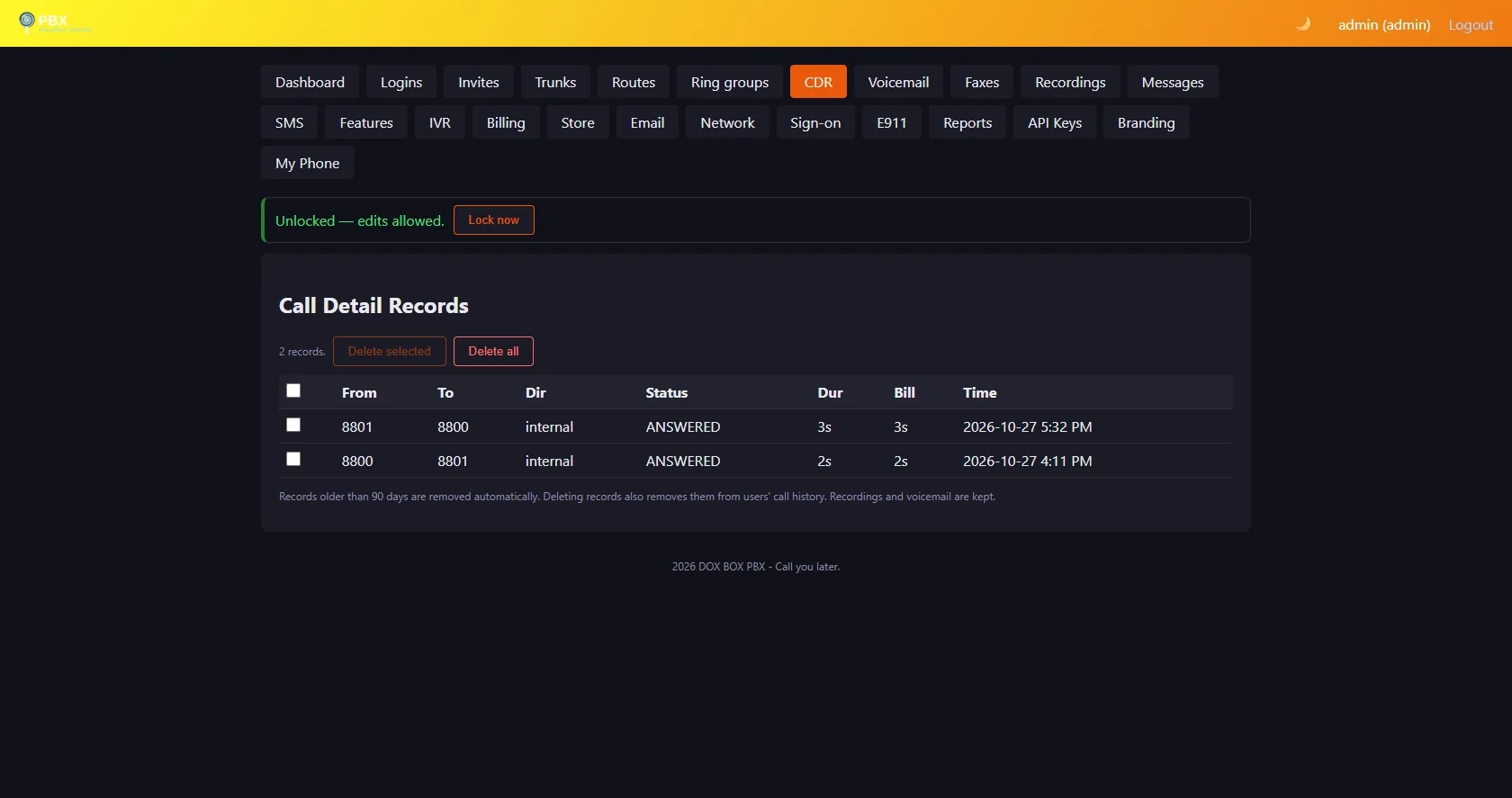Open the Features tab
The height and width of the screenshot is (798, 1512).
(x=366, y=122)
